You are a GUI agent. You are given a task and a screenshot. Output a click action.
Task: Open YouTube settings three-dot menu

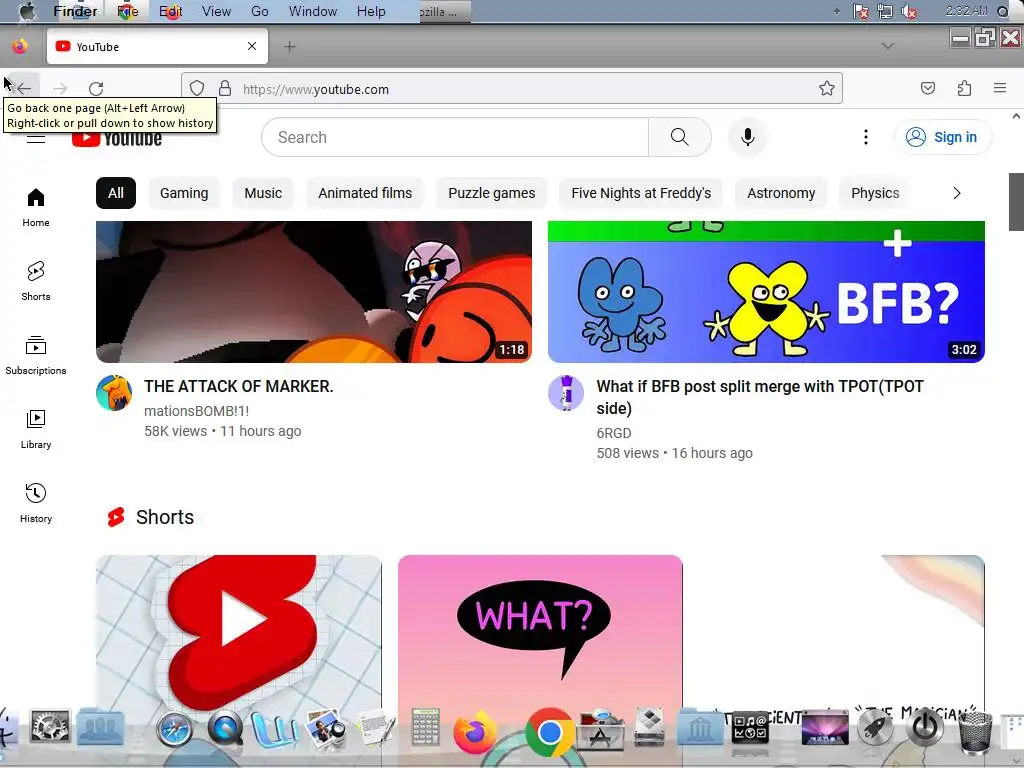point(866,137)
